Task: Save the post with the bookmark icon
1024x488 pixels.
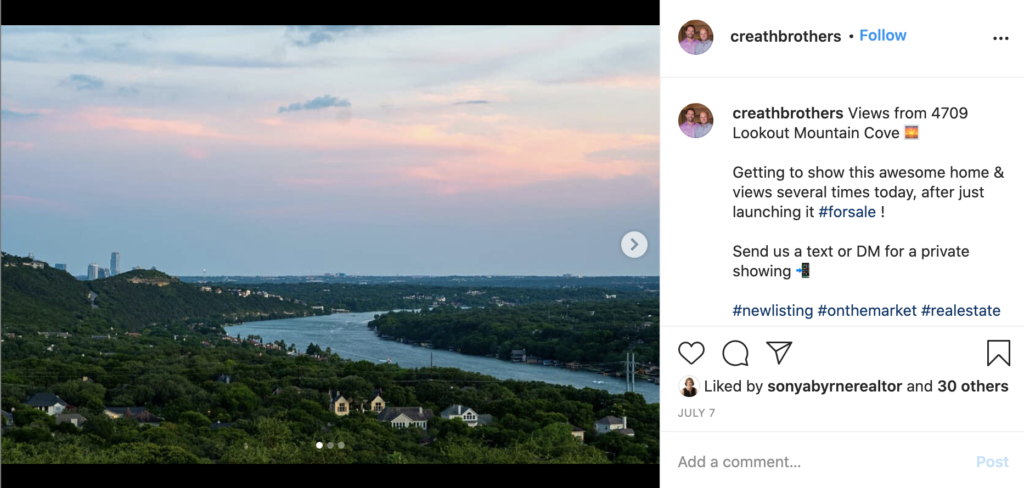Action: [998, 353]
